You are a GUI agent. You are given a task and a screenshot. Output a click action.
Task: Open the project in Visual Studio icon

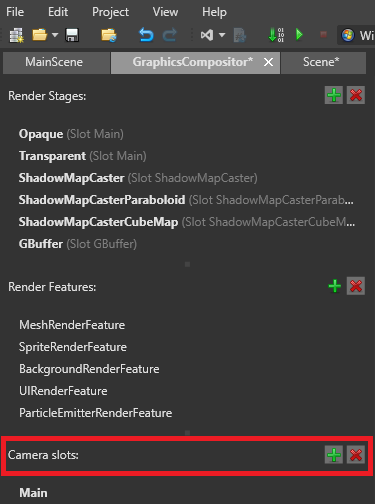pos(207,35)
